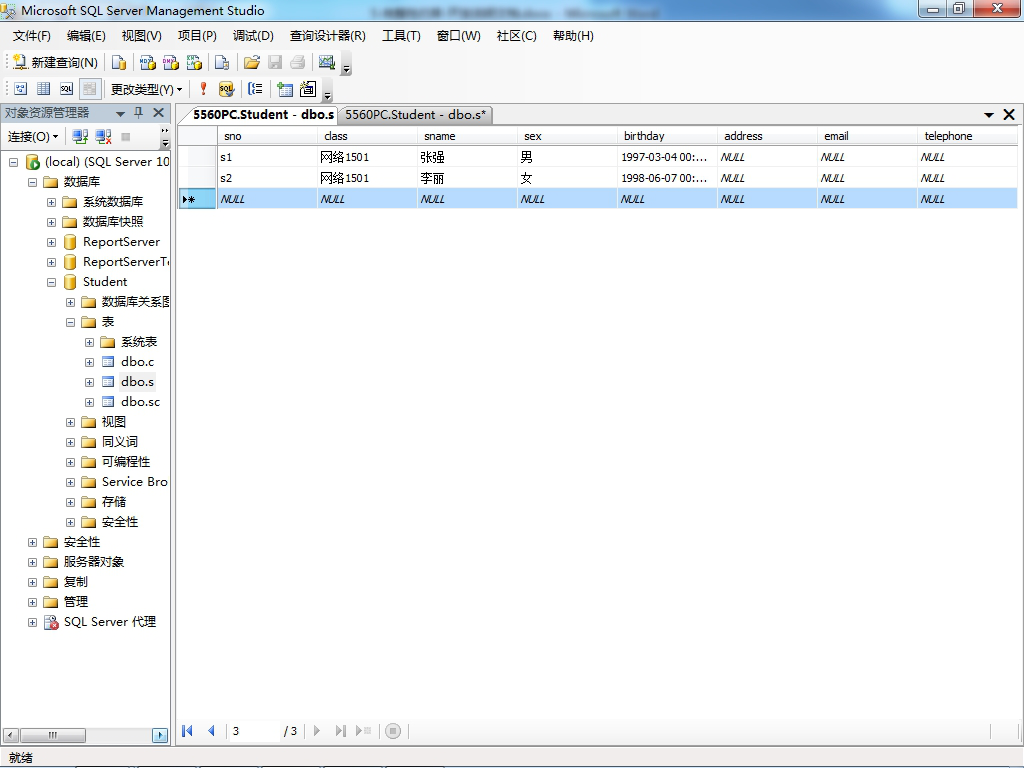The width and height of the screenshot is (1024, 768).
Task: Open the Change Type (更改类型) dropdown
Action: [146, 89]
